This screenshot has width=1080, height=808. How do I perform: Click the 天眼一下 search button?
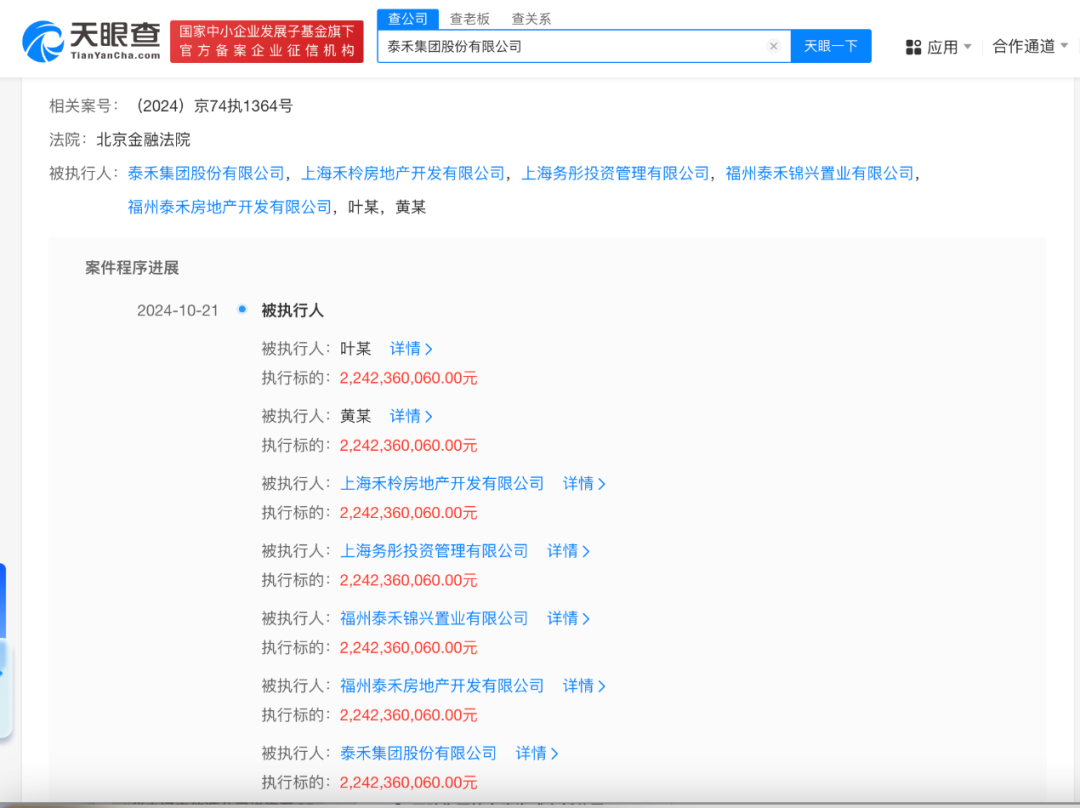(831, 46)
